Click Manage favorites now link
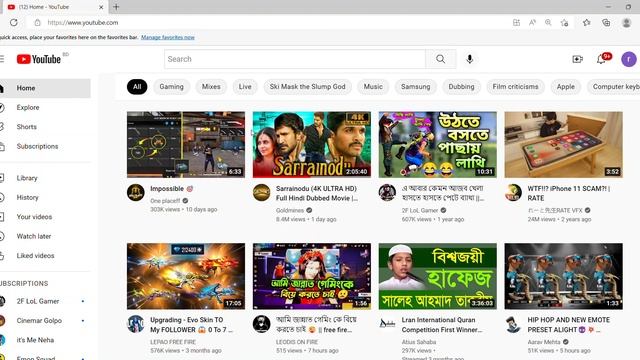Screen dimensions: 640x360 click(168, 37)
